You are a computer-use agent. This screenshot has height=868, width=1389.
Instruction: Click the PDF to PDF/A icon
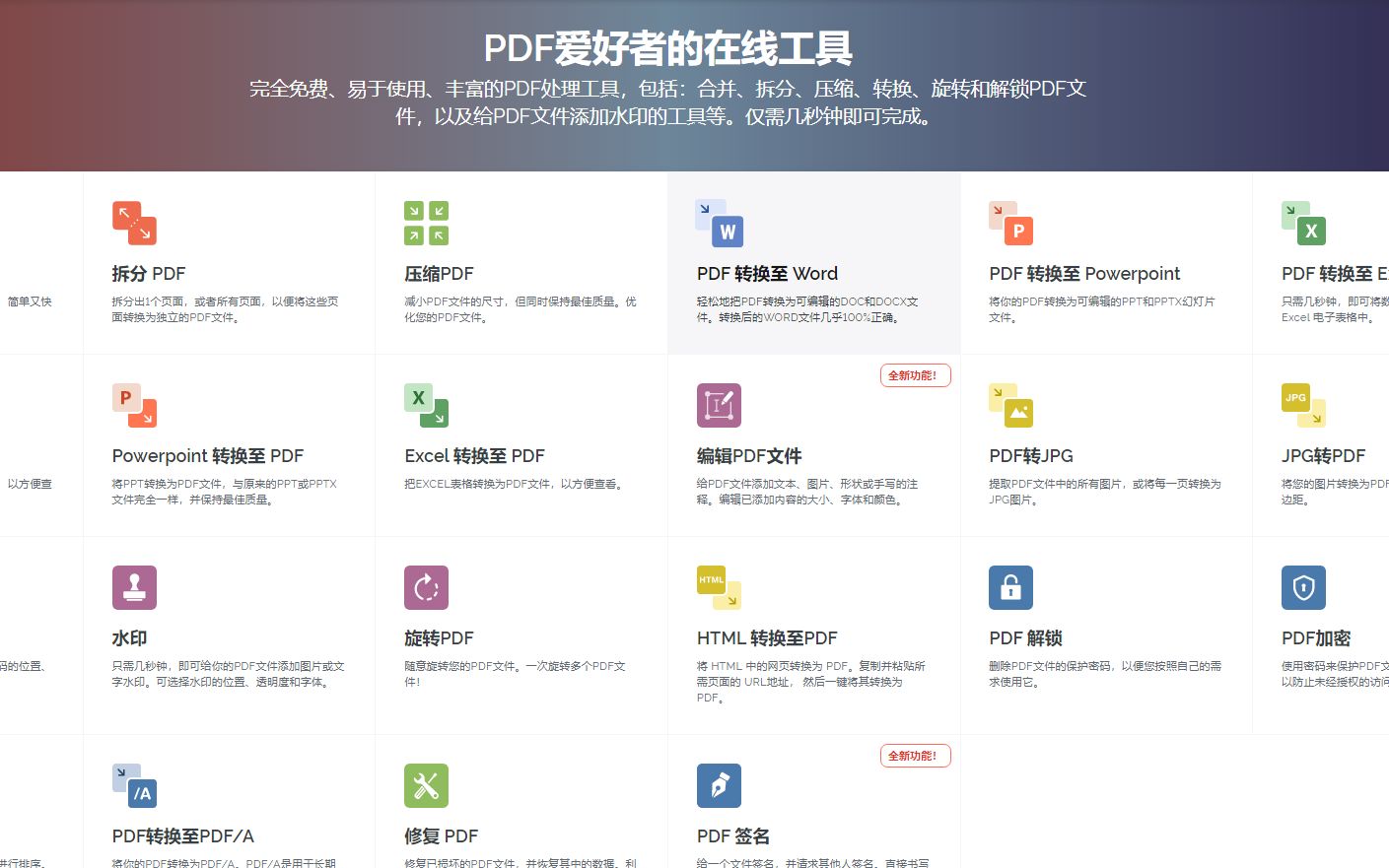pos(134,785)
